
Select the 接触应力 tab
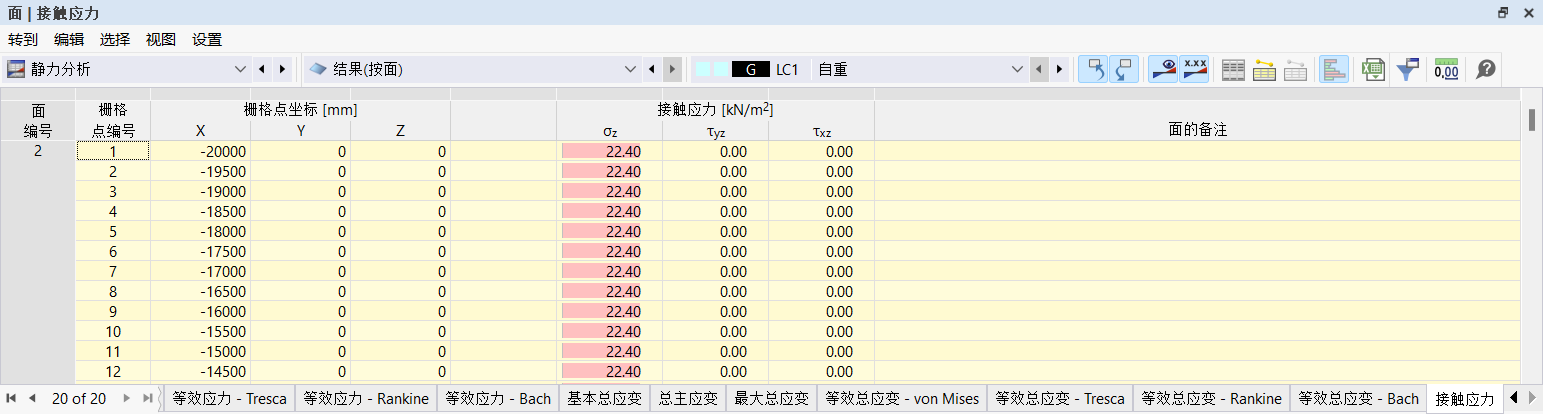1463,399
